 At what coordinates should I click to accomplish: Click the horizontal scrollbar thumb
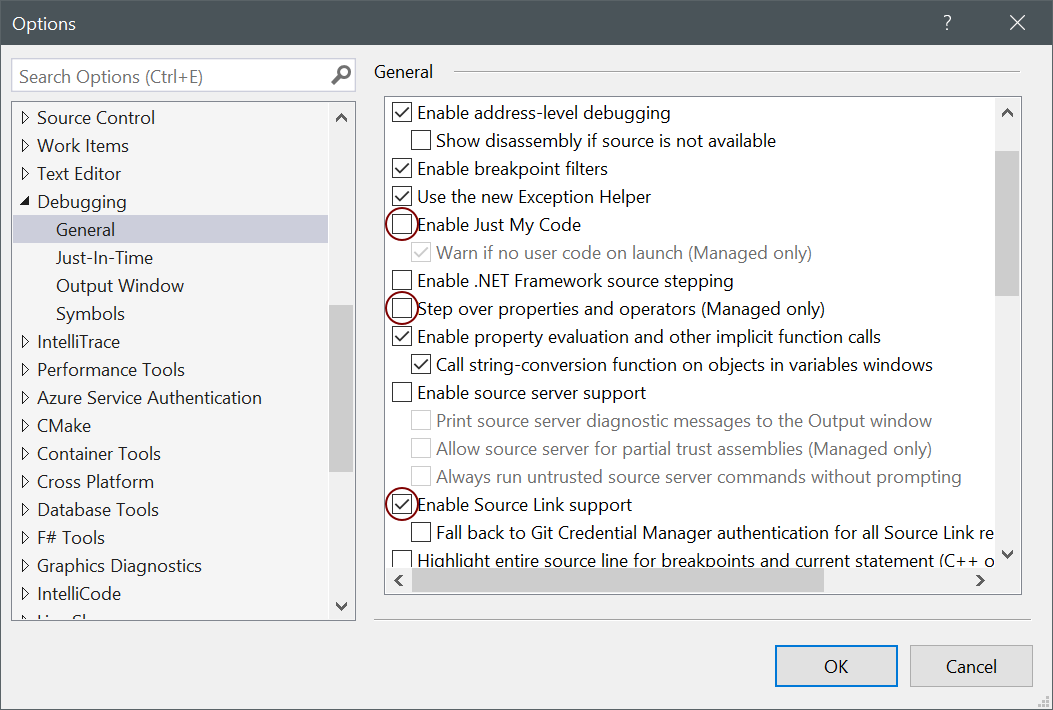coord(618,580)
